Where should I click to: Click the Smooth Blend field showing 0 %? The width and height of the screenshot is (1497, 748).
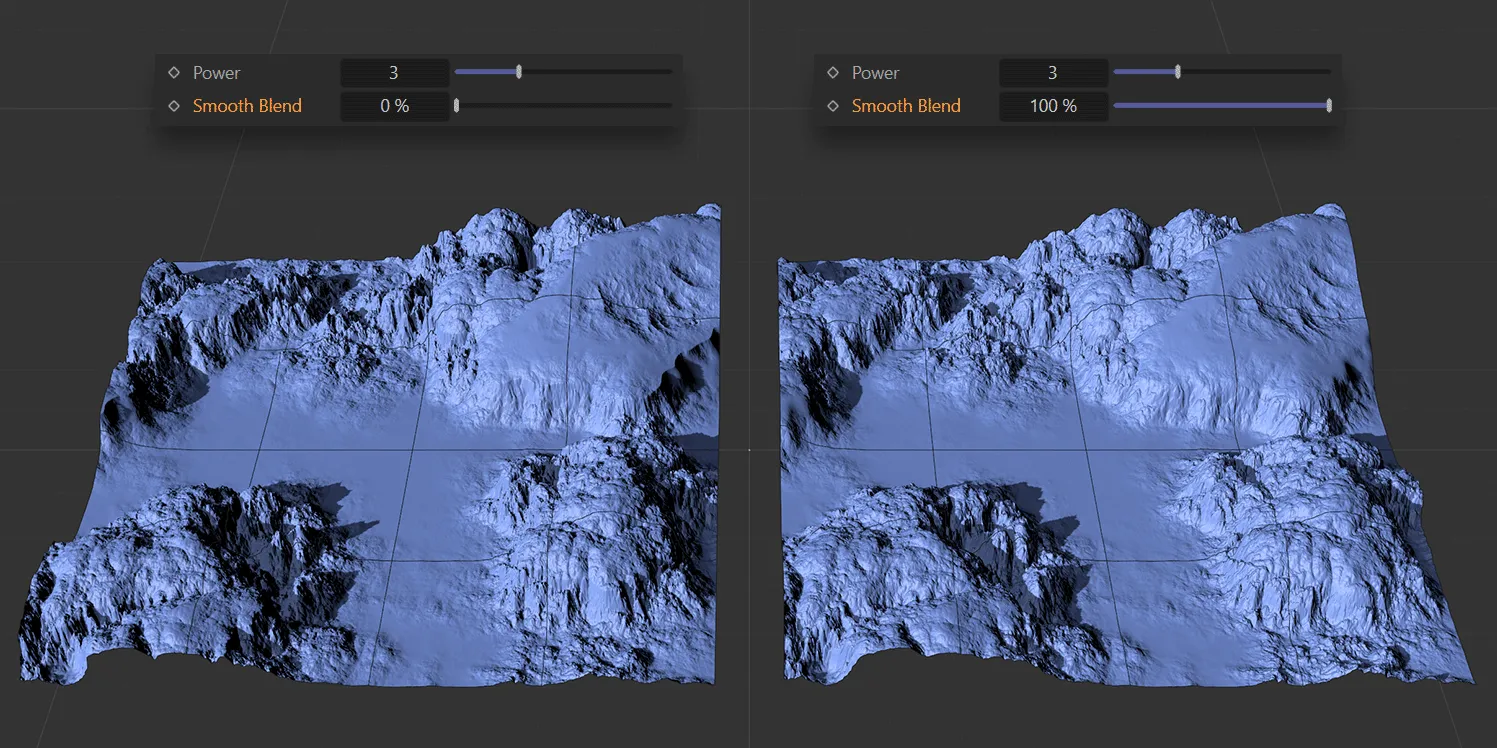click(395, 105)
